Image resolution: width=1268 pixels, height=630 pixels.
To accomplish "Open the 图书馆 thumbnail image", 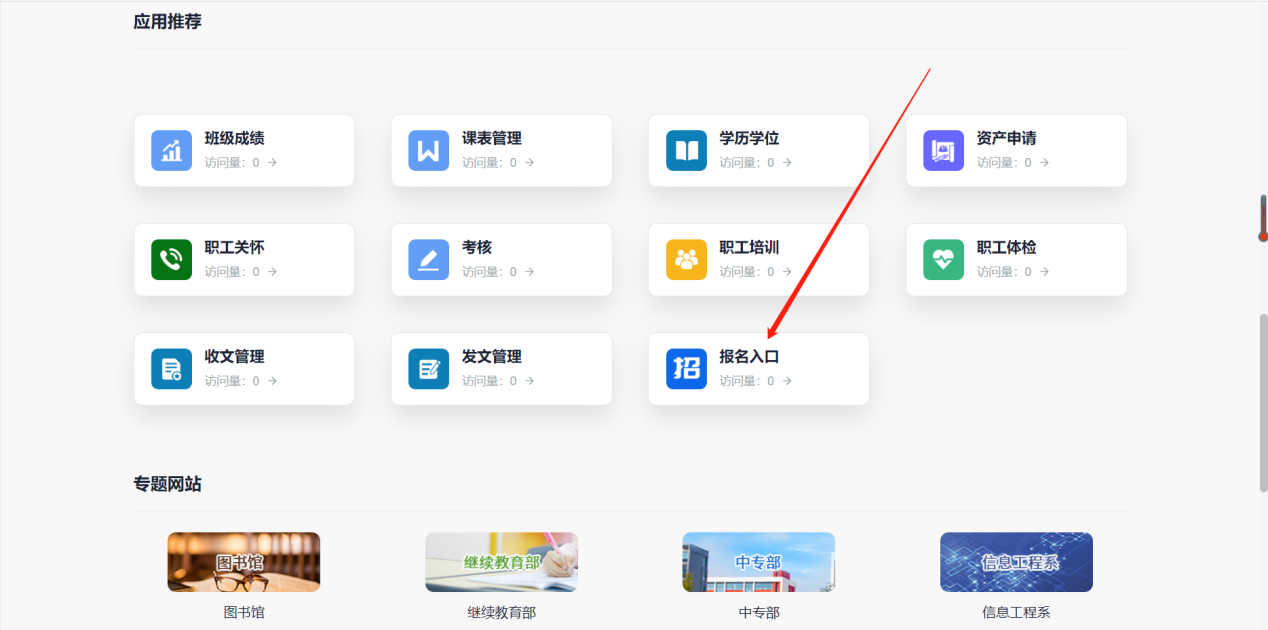I will (x=244, y=562).
